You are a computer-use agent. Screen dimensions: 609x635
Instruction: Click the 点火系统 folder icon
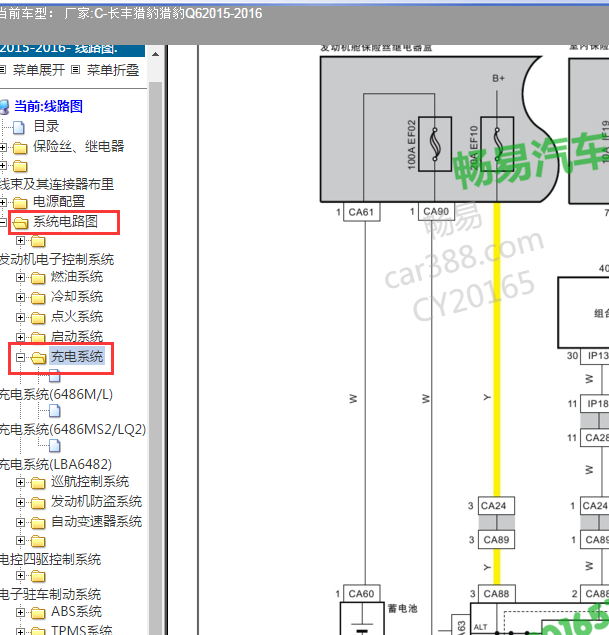click(38, 318)
